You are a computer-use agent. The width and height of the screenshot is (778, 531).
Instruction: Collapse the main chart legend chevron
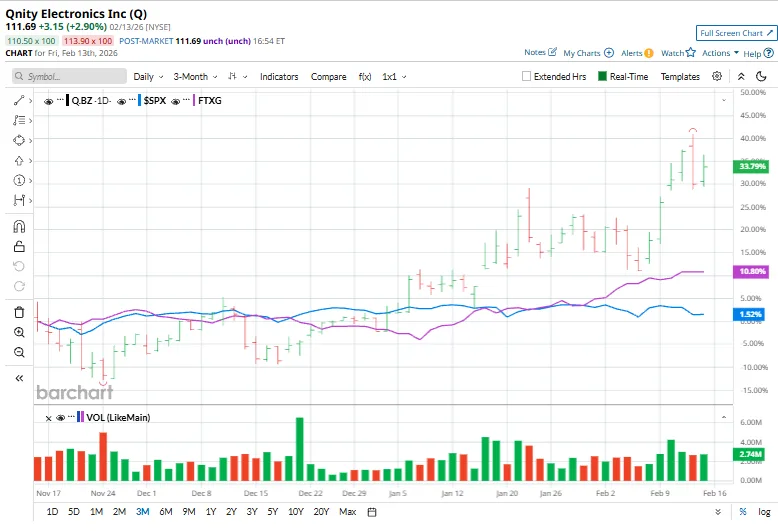coord(724,101)
